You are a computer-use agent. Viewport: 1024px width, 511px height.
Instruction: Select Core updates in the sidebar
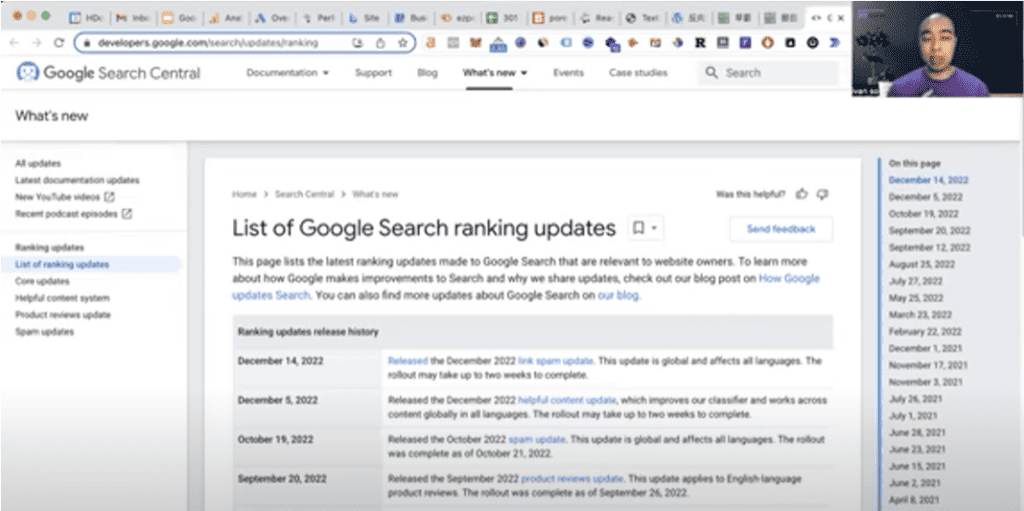point(42,281)
